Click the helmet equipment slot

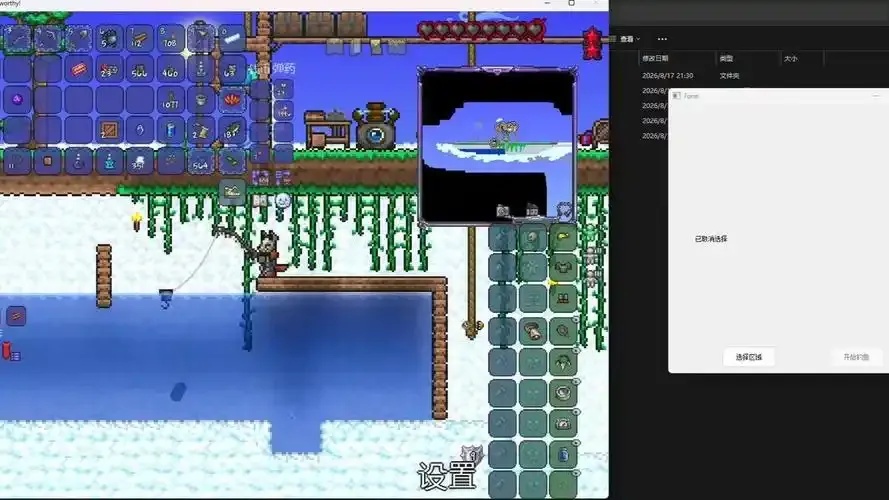point(563,238)
